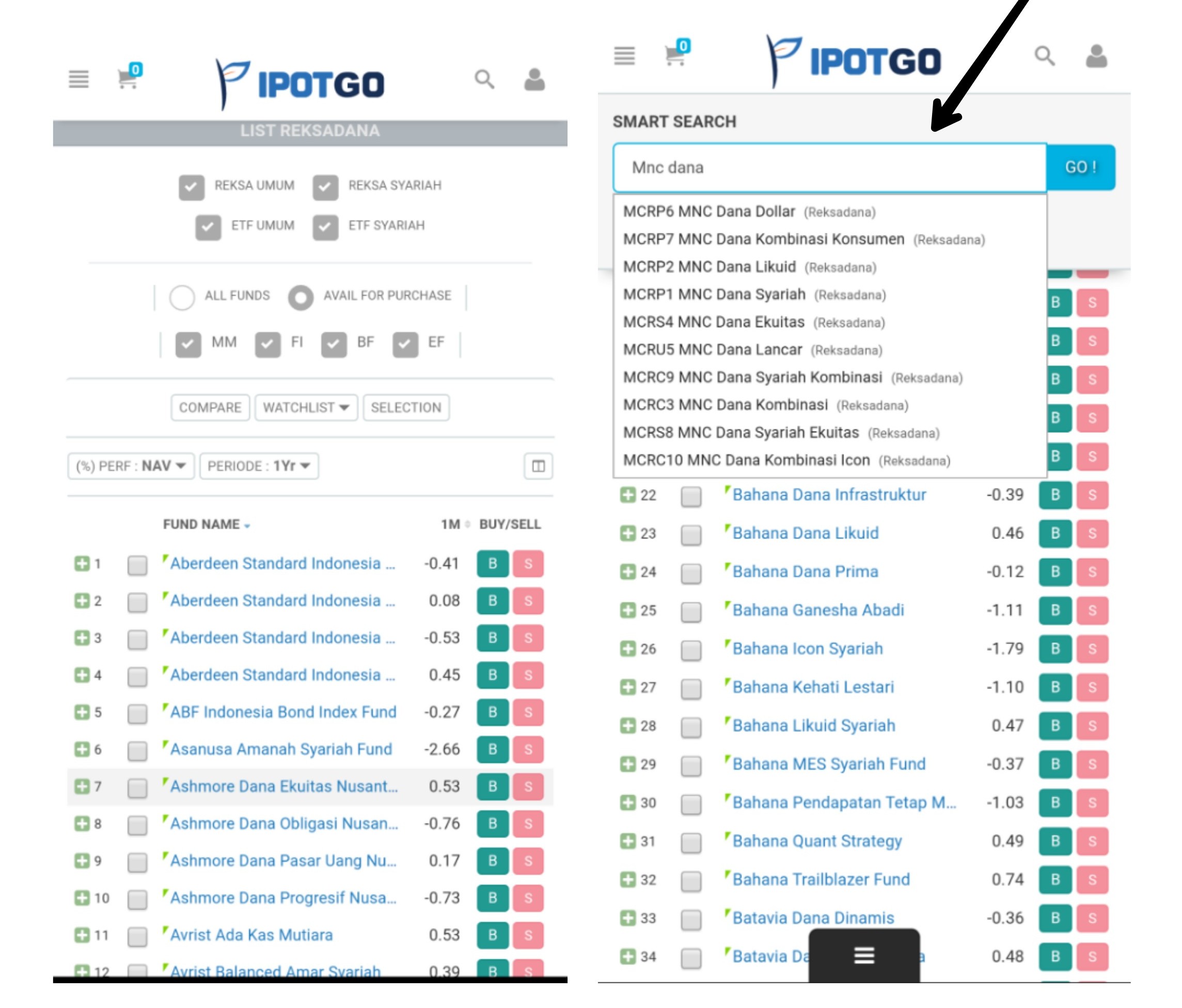Click the COMPARE button
Viewport: 1182px width, 1008px height.
[x=210, y=407]
